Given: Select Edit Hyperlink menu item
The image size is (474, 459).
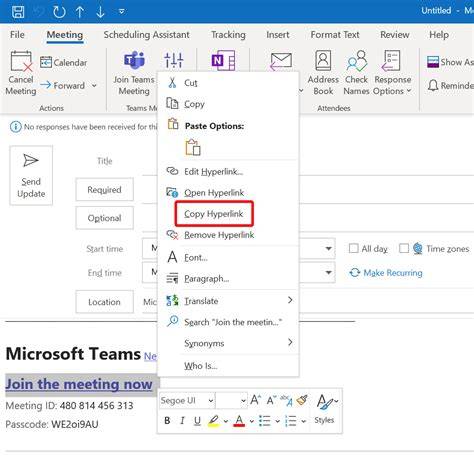Looking at the screenshot, I should click(x=228, y=172).
